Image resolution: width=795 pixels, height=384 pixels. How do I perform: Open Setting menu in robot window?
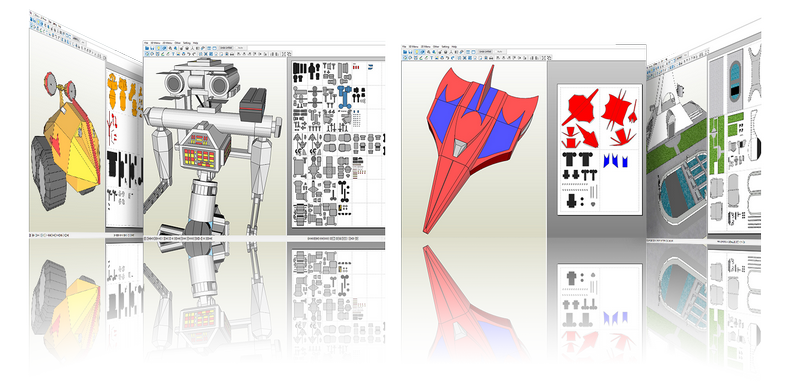pos(187,43)
